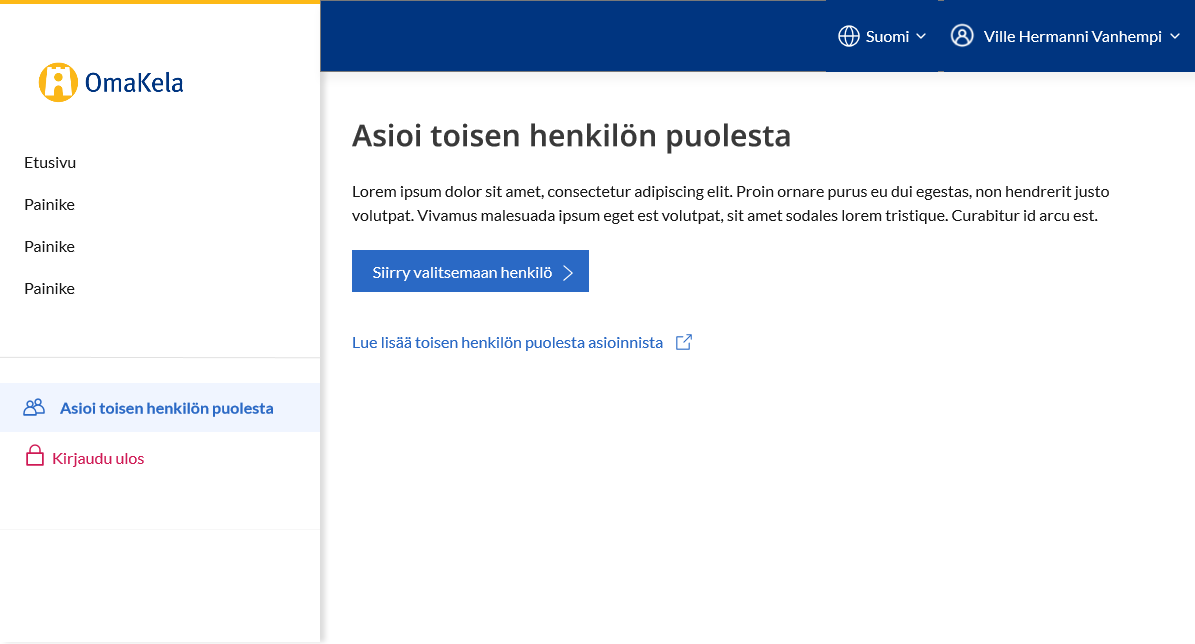Expand the chevron beside the user name
The width and height of the screenshot is (1195, 644).
pyautogui.click(x=1175, y=37)
